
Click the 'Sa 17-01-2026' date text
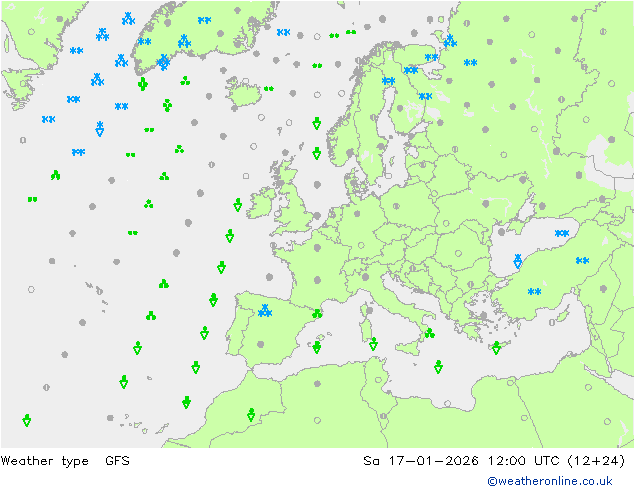pos(421,460)
